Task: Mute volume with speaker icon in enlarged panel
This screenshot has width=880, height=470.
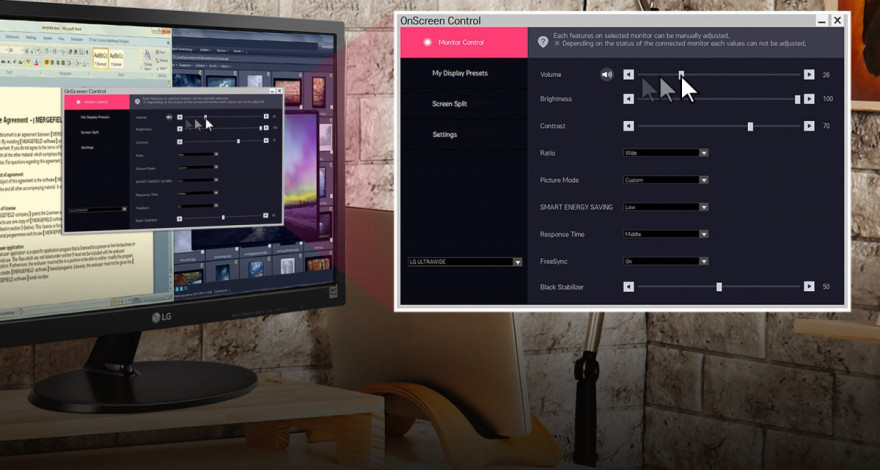Action: (607, 74)
